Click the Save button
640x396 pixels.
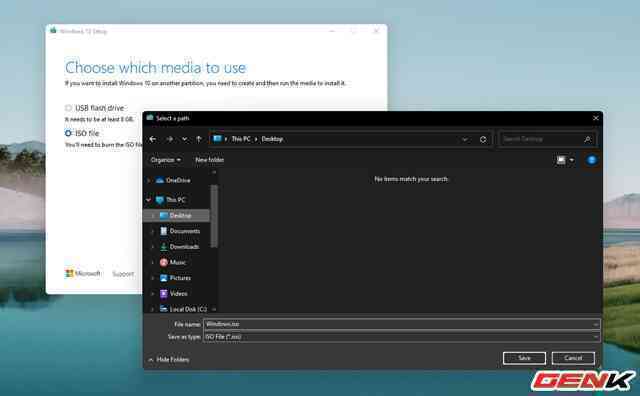click(524, 358)
